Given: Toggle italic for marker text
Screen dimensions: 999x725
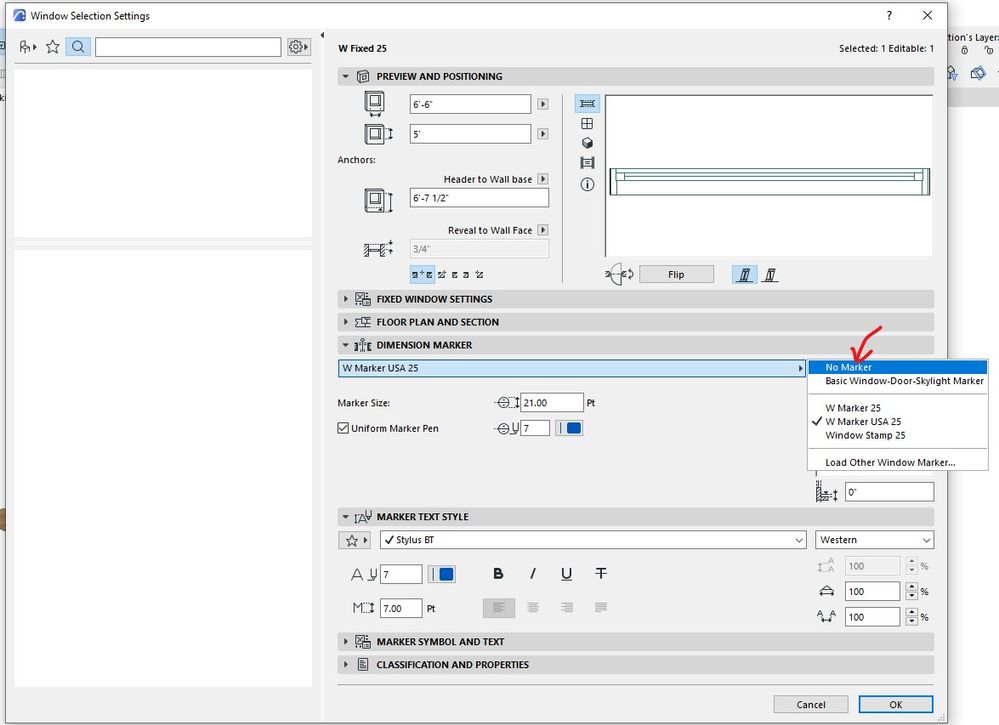Looking at the screenshot, I should click(532, 574).
